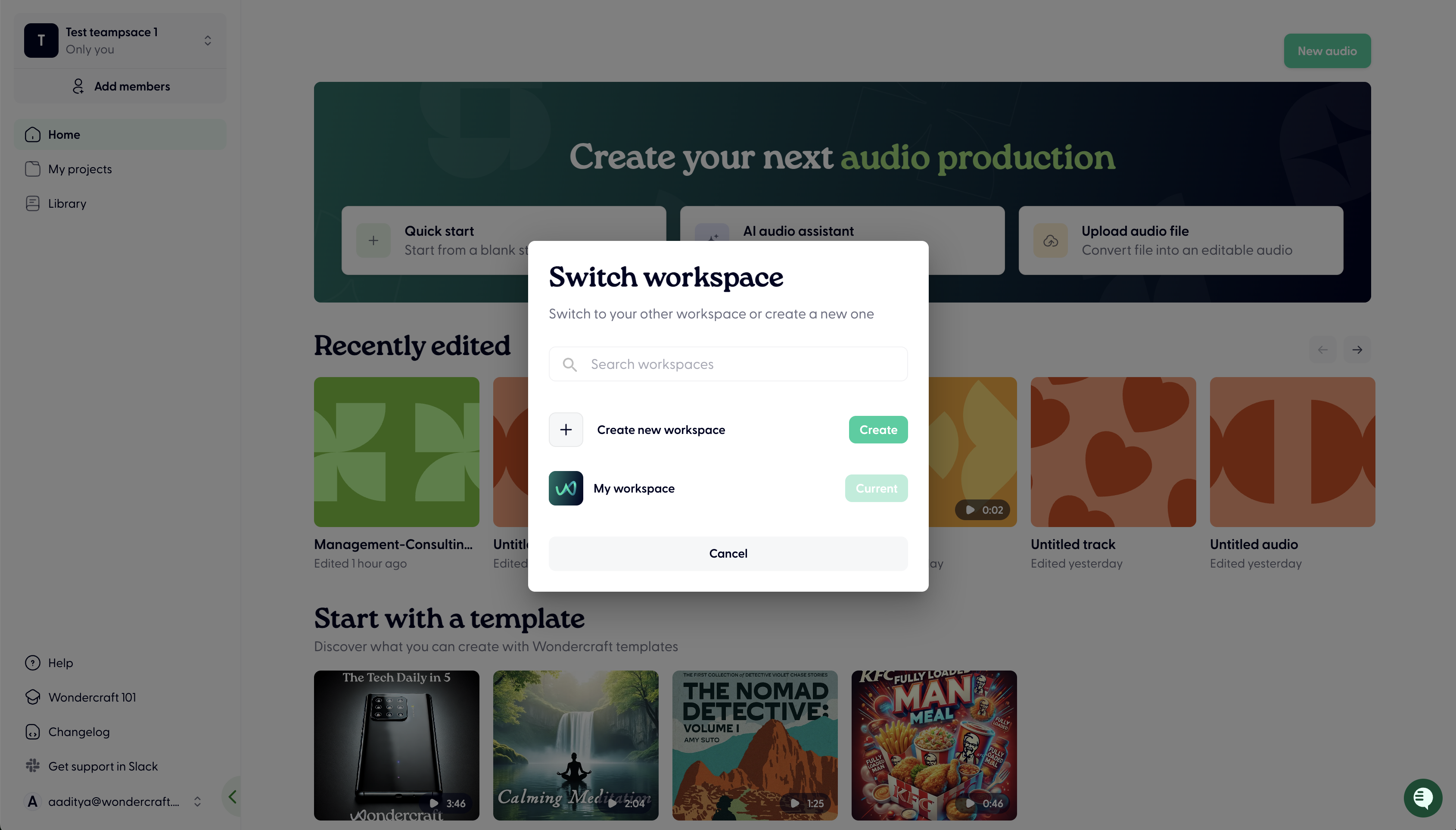Click the My workspace logo icon
The image size is (1456, 830).
(x=566, y=489)
